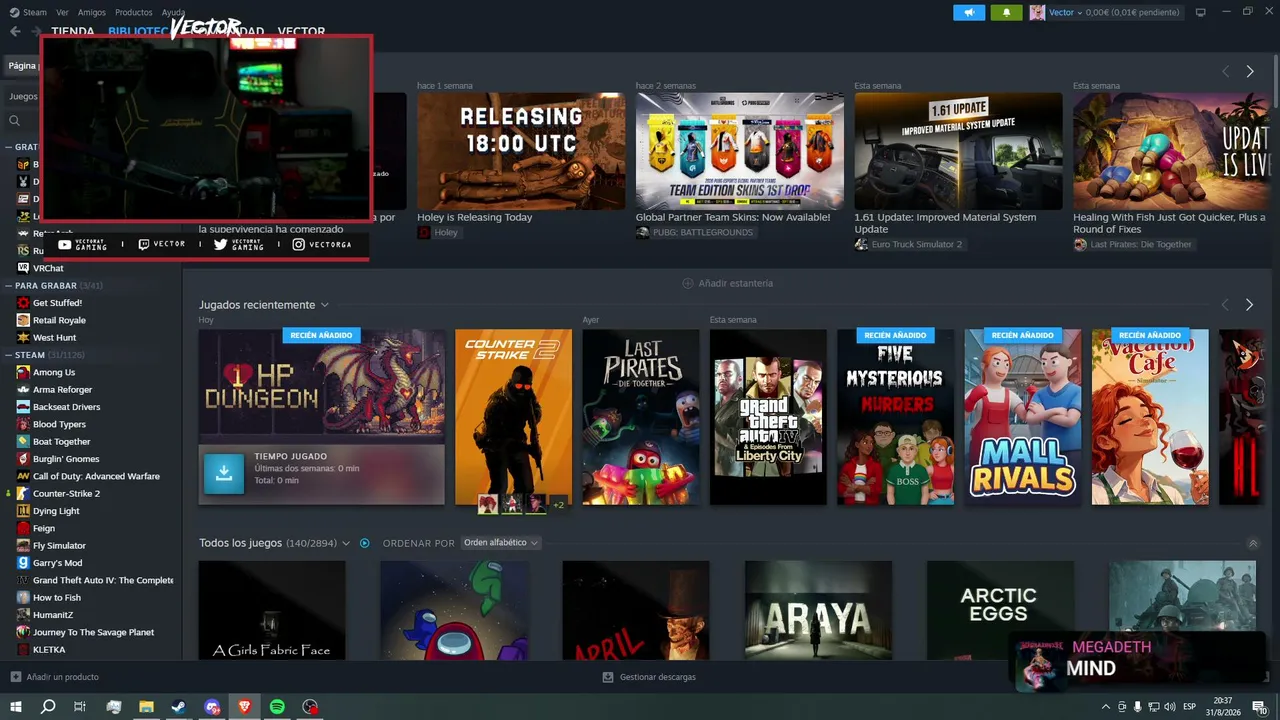The image size is (1280, 720).
Task: Click the download icon on 1 HP Dungeon
Action: tap(224, 474)
